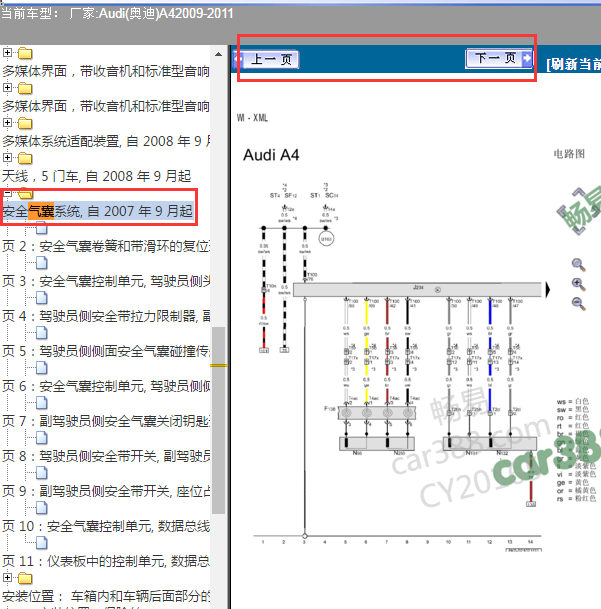Click document icon above 页 6
Viewport: 601px width, 609px height.
pyautogui.click(x=42, y=368)
